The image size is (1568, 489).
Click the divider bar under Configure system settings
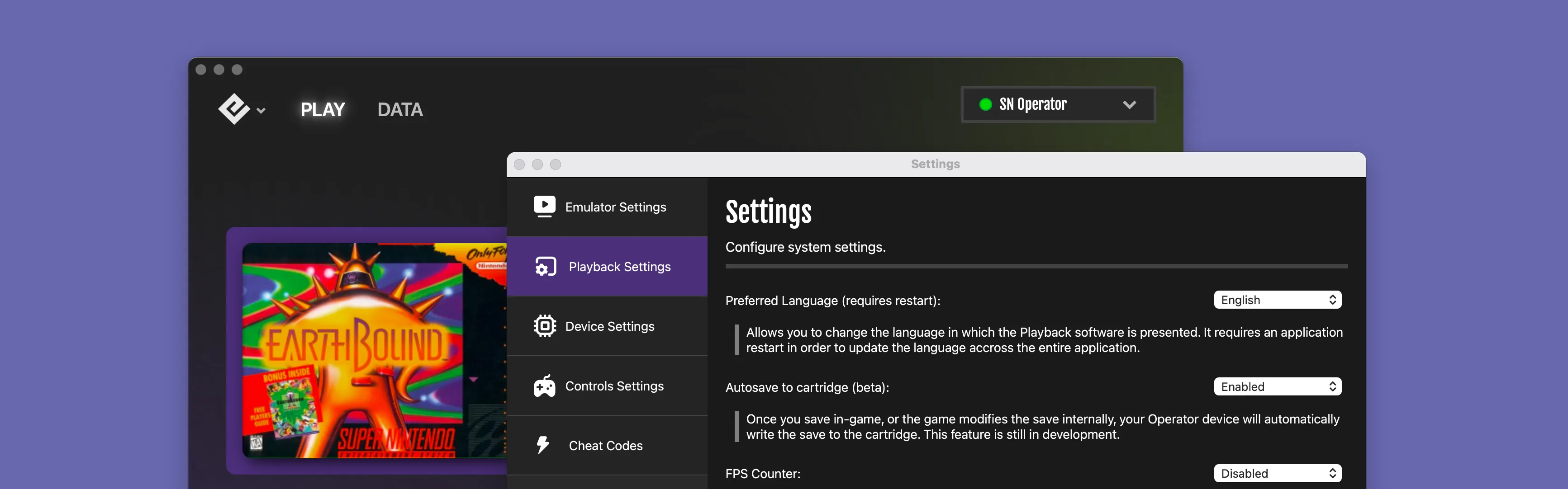point(1035,266)
